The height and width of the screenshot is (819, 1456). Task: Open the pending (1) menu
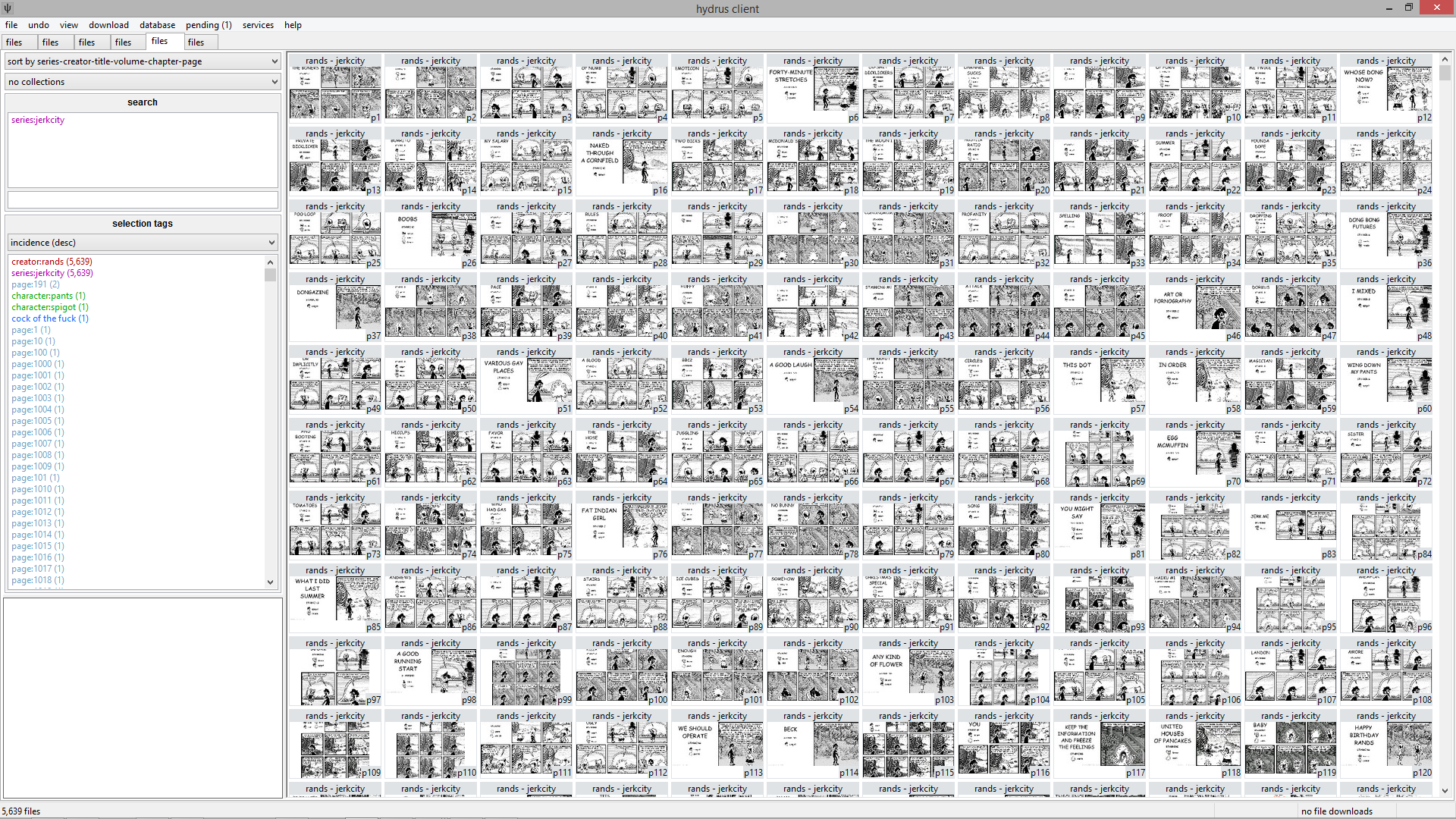coord(209,25)
